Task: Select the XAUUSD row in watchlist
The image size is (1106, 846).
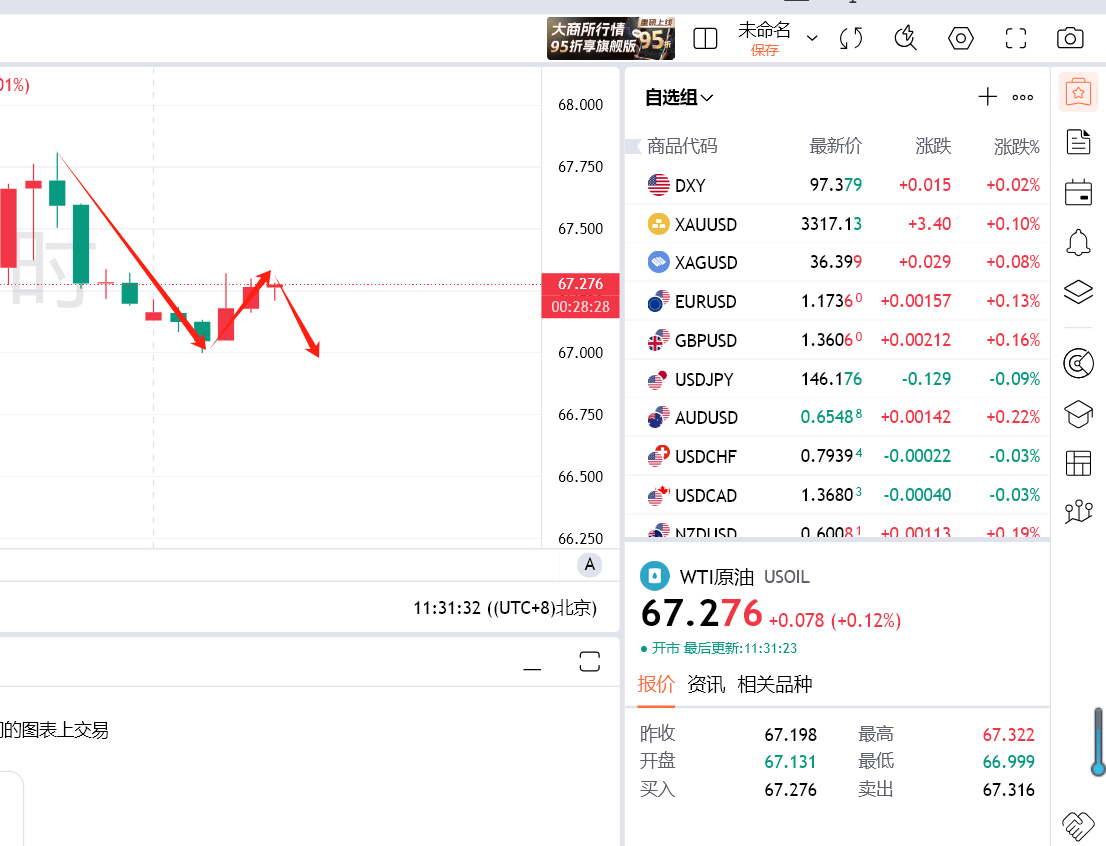Action: coord(837,224)
